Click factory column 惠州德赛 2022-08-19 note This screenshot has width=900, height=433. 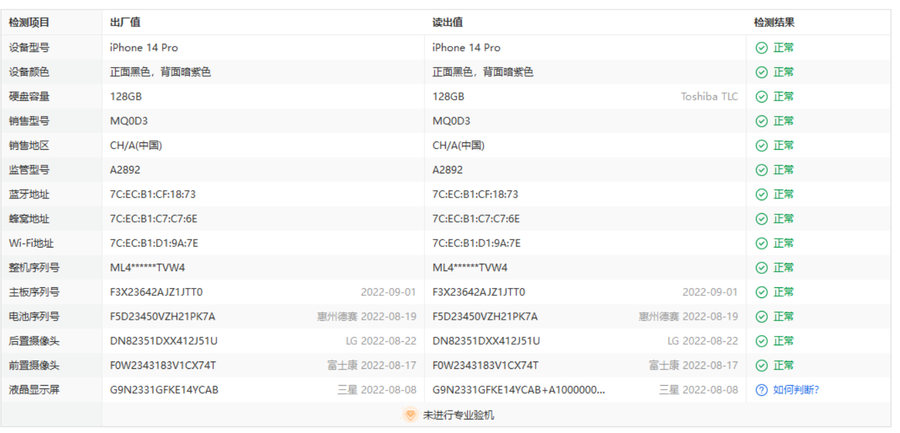click(x=367, y=316)
